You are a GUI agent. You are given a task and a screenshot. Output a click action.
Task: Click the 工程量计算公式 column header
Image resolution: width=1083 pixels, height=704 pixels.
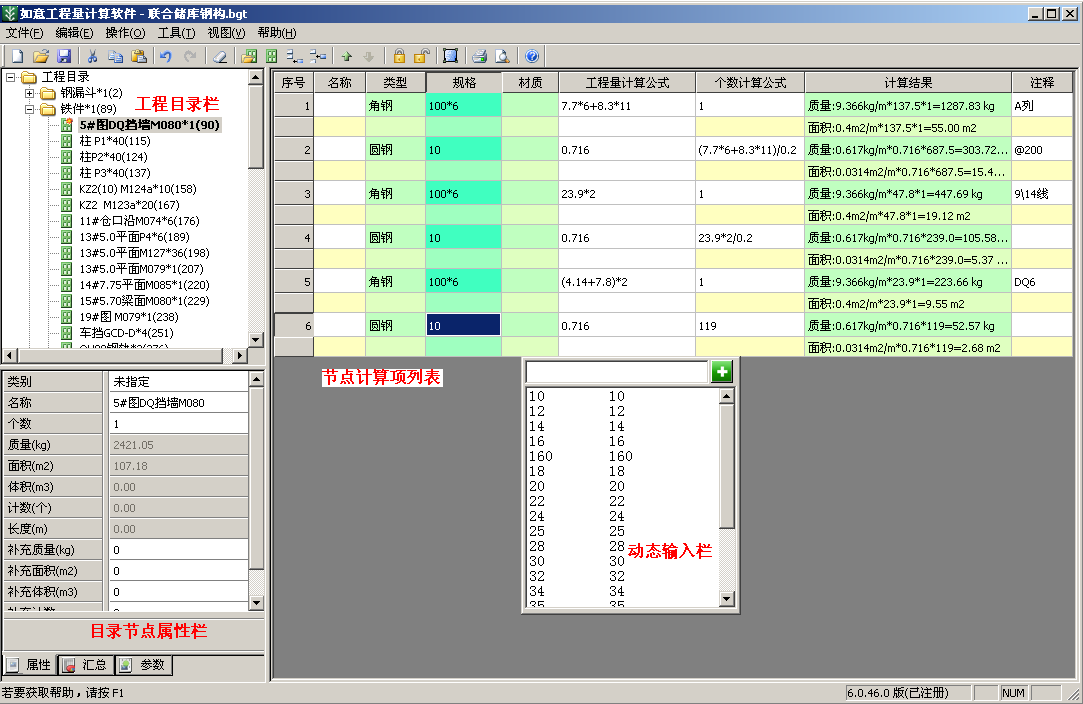627,83
